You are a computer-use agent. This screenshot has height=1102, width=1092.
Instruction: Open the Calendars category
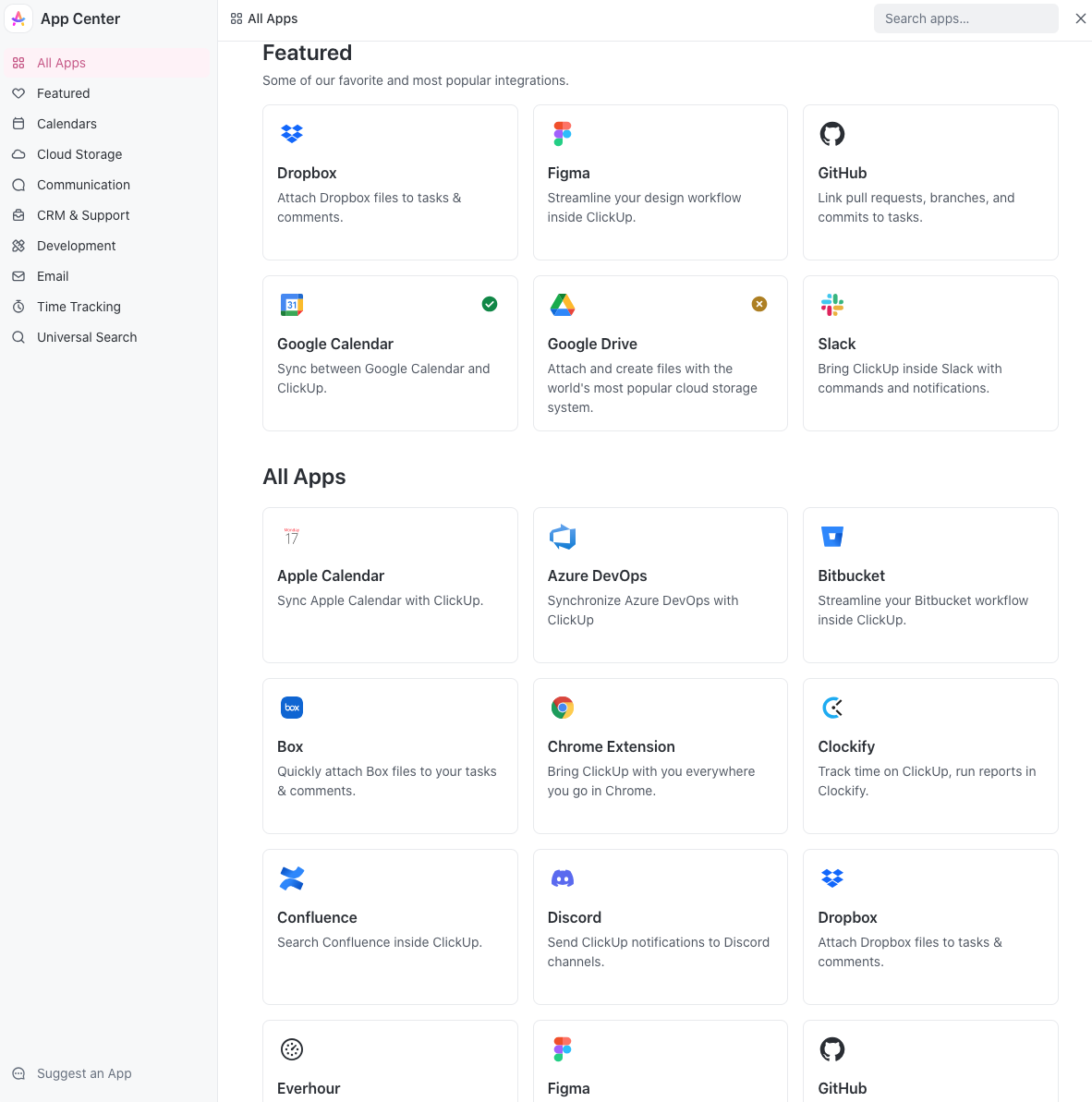107,124
